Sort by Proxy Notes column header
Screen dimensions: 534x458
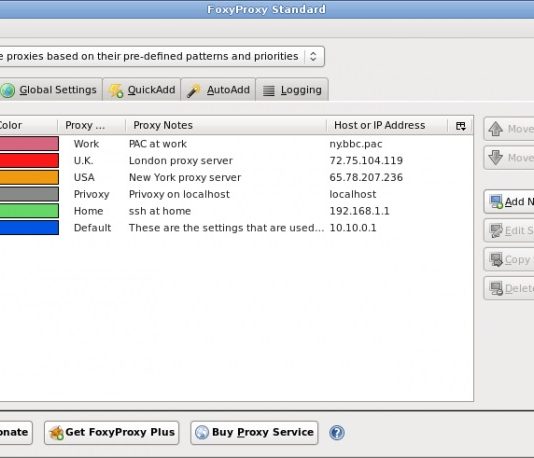(x=226, y=125)
